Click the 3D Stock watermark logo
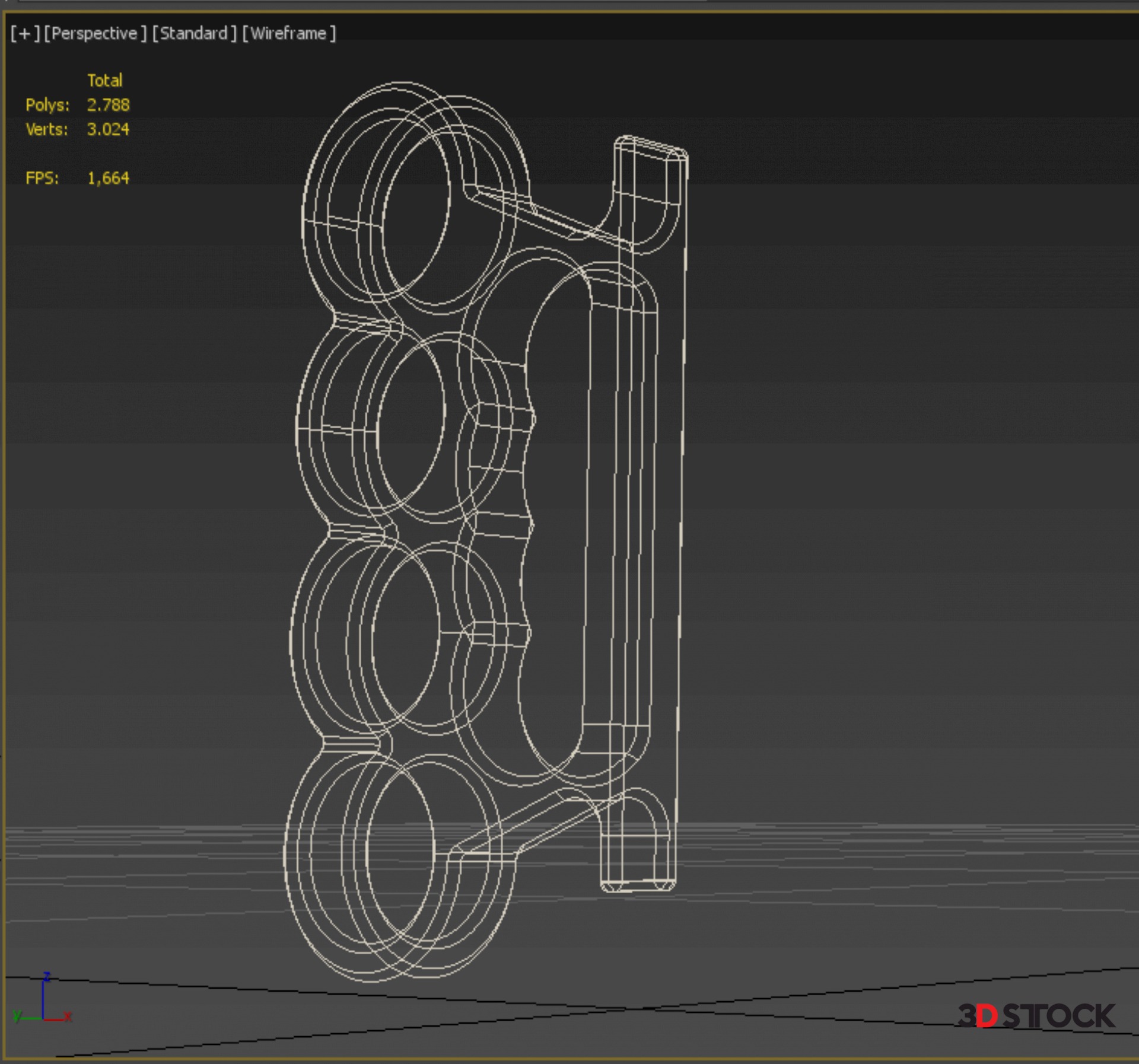 [1036, 1016]
